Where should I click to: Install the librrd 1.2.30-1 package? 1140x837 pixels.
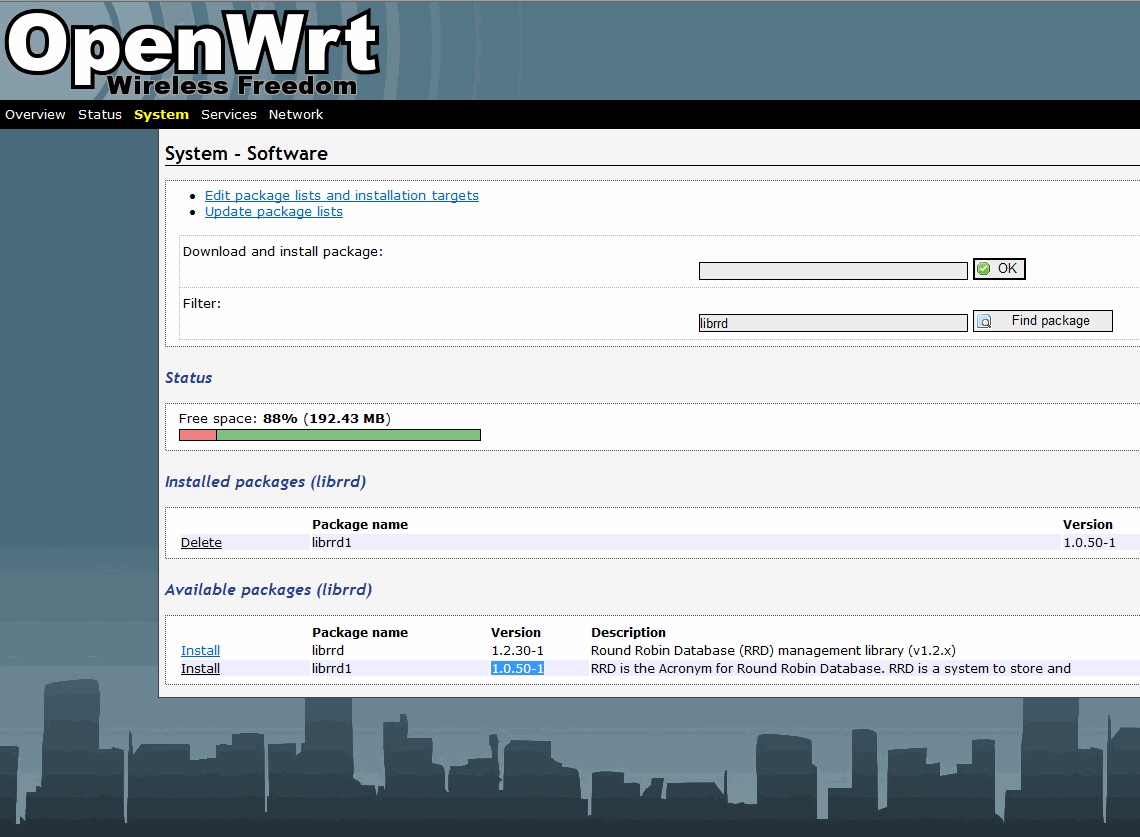pyautogui.click(x=200, y=651)
